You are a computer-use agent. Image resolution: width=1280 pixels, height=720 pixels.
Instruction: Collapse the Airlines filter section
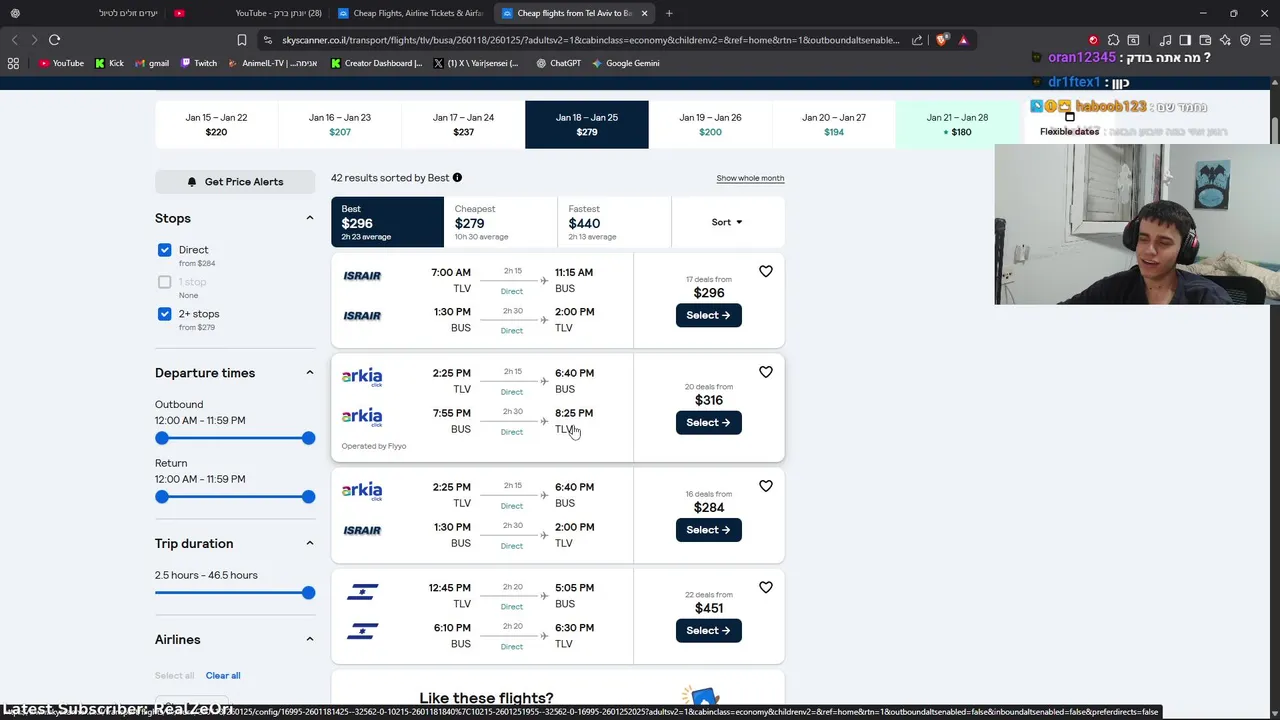tap(309, 639)
